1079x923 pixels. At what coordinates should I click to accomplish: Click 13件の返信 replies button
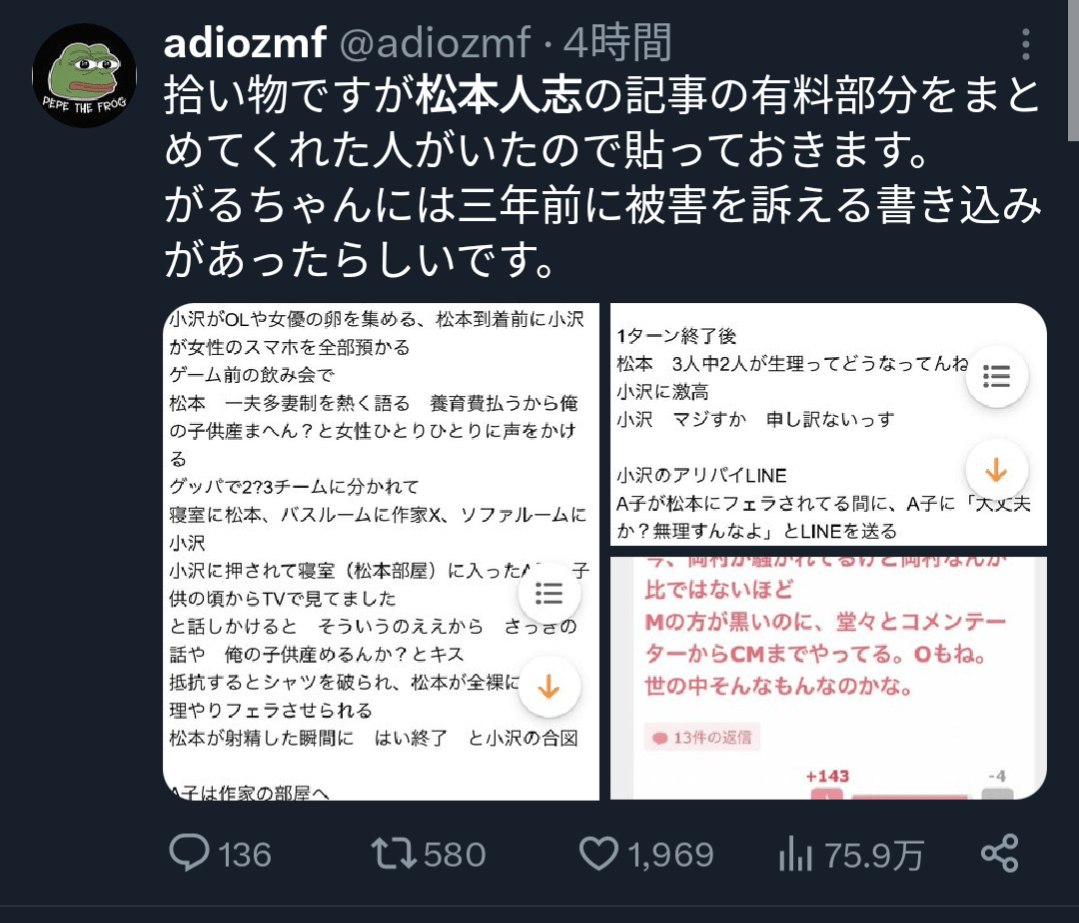[x=702, y=737]
